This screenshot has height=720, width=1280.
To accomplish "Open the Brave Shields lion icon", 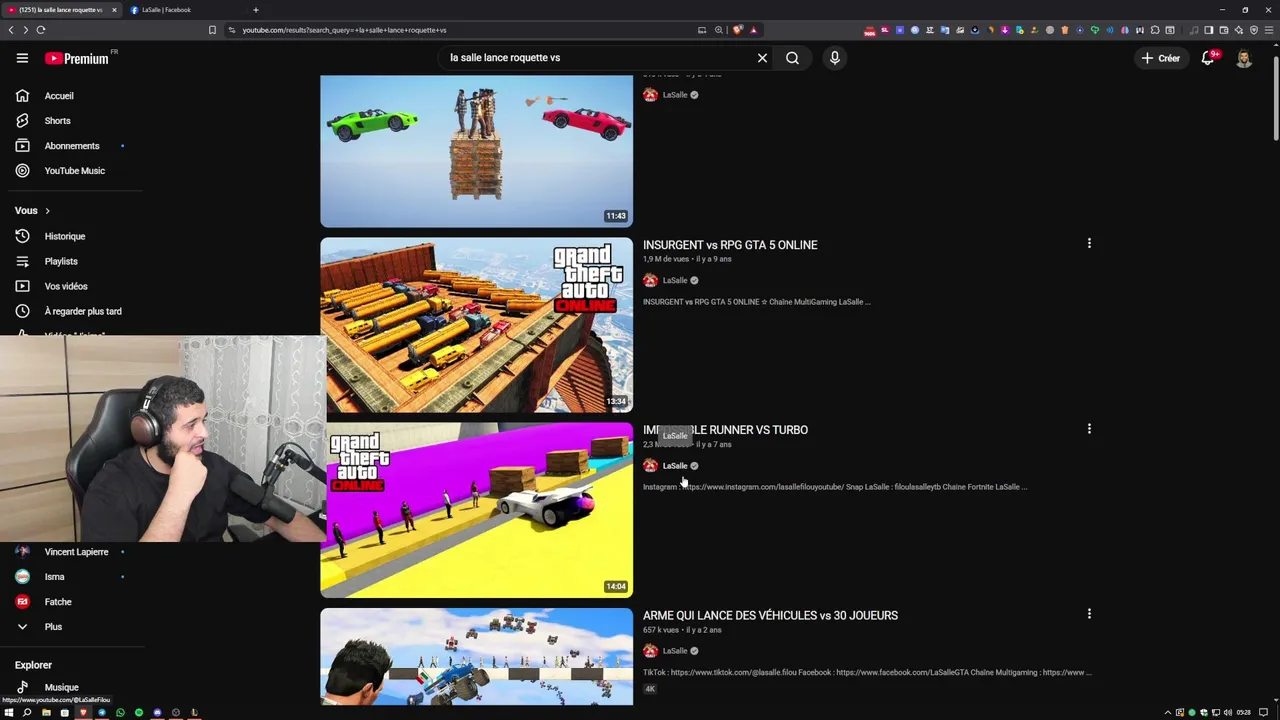I will [738, 30].
